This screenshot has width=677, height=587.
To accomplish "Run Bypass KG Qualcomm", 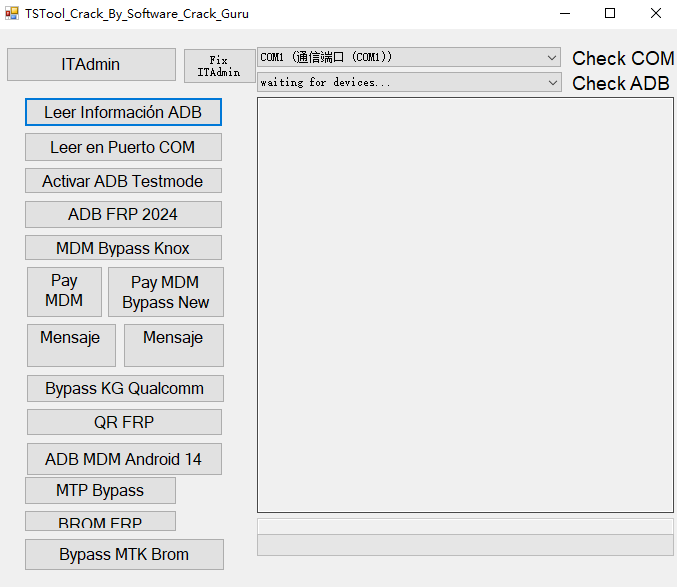I will click(x=125, y=388).
